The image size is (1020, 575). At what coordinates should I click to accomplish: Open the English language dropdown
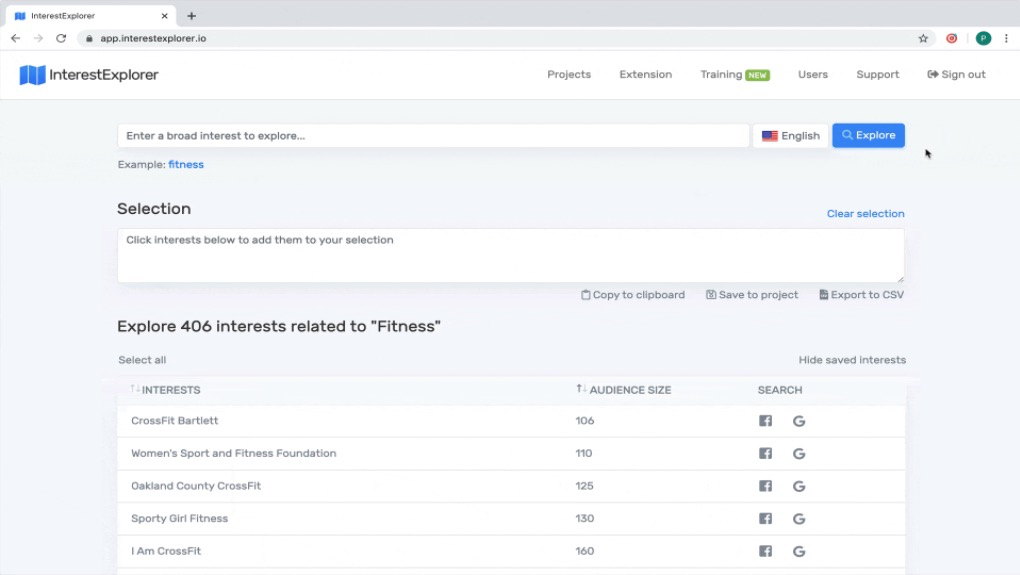[790, 135]
